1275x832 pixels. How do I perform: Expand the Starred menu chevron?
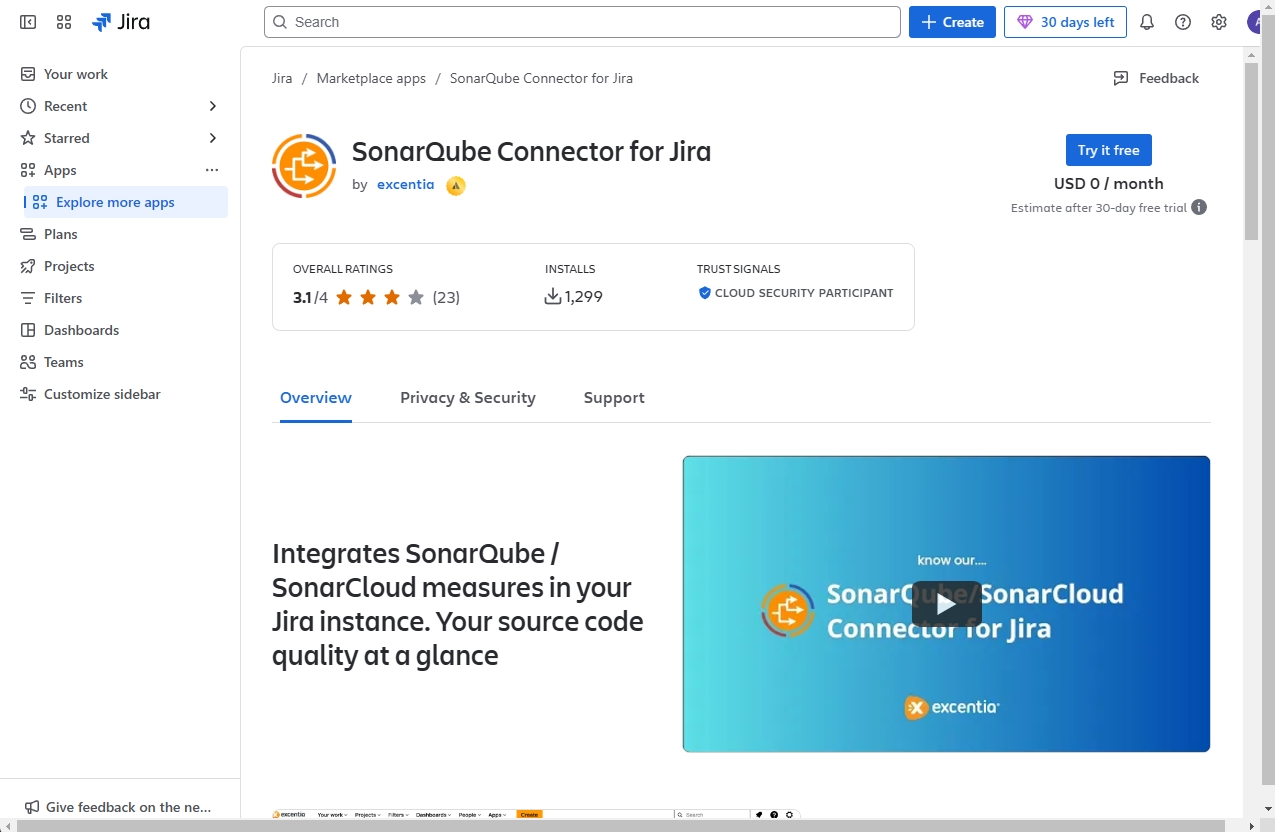(x=212, y=138)
